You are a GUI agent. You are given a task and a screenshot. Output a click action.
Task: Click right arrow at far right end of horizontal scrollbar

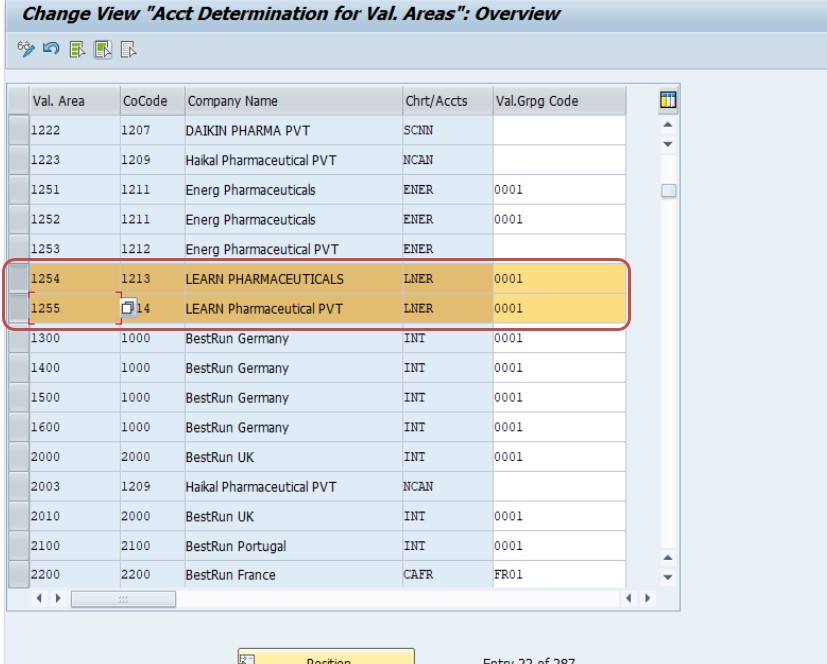pyautogui.click(x=648, y=598)
